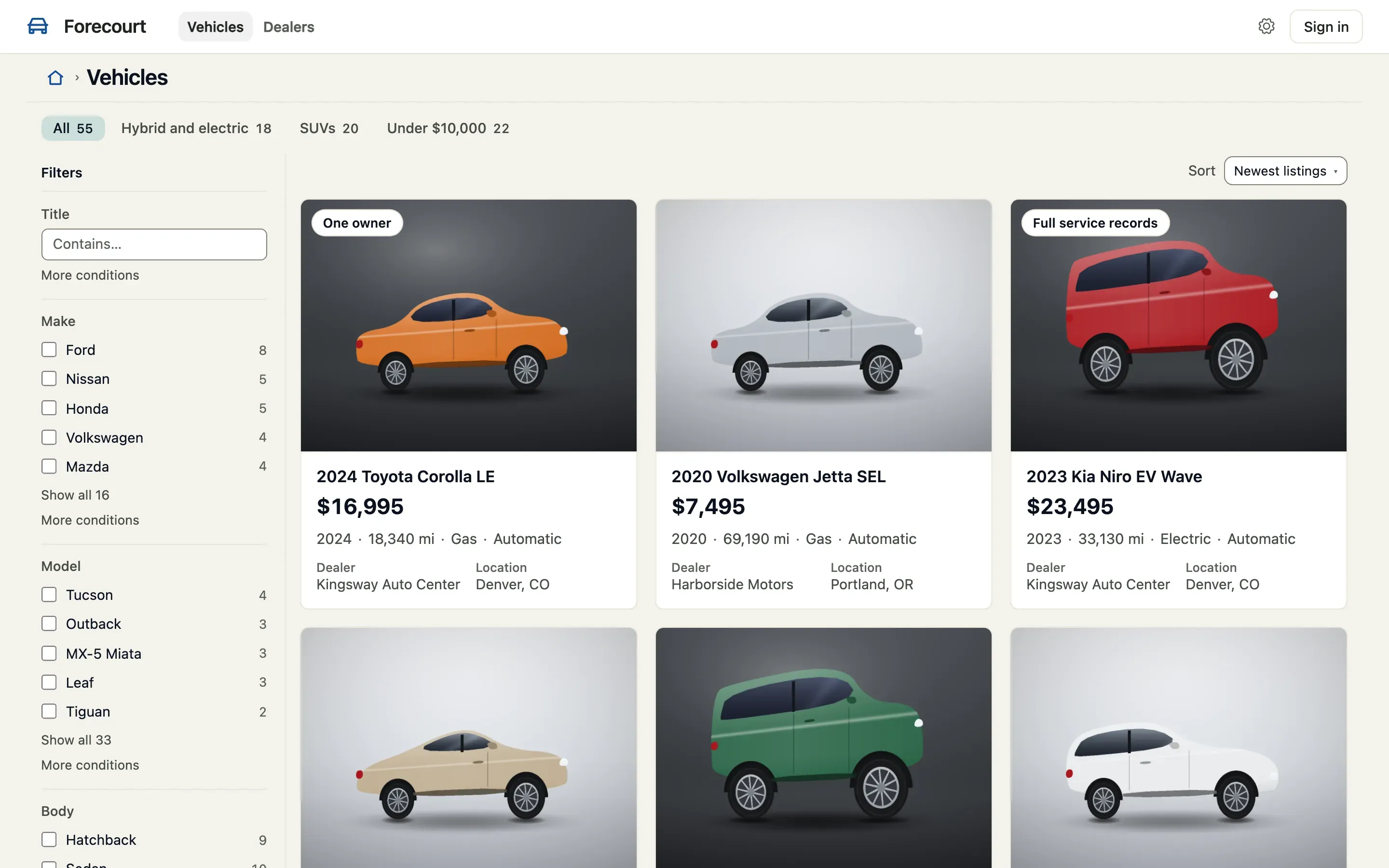Enable the Leaf model checkbox
The image size is (1389, 868).
pyautogui.click(x=49, y=682)
